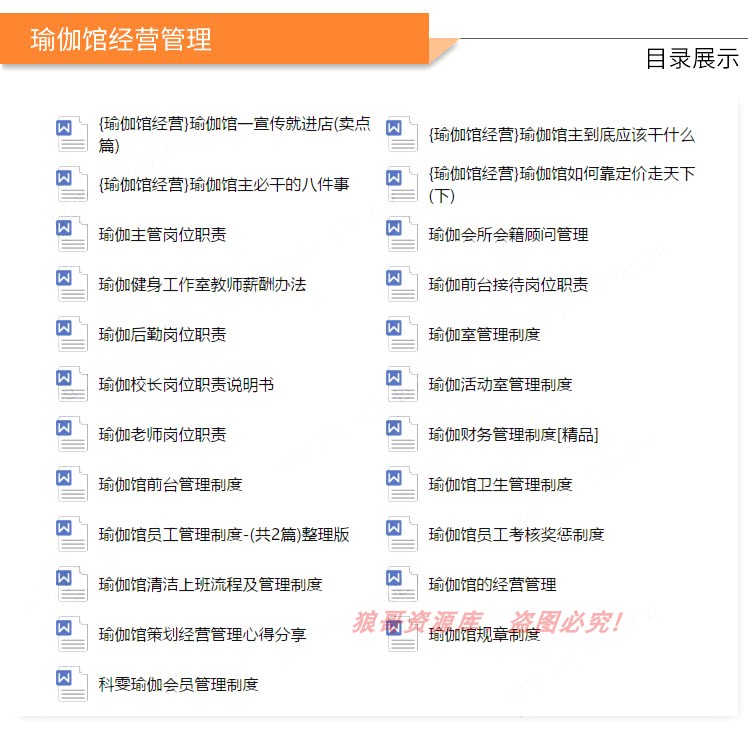The image size is (748, 729).
Task: Click the Word icon next to 瑜伽前台接待岗位职责
Action: click(x=402, y=284)
